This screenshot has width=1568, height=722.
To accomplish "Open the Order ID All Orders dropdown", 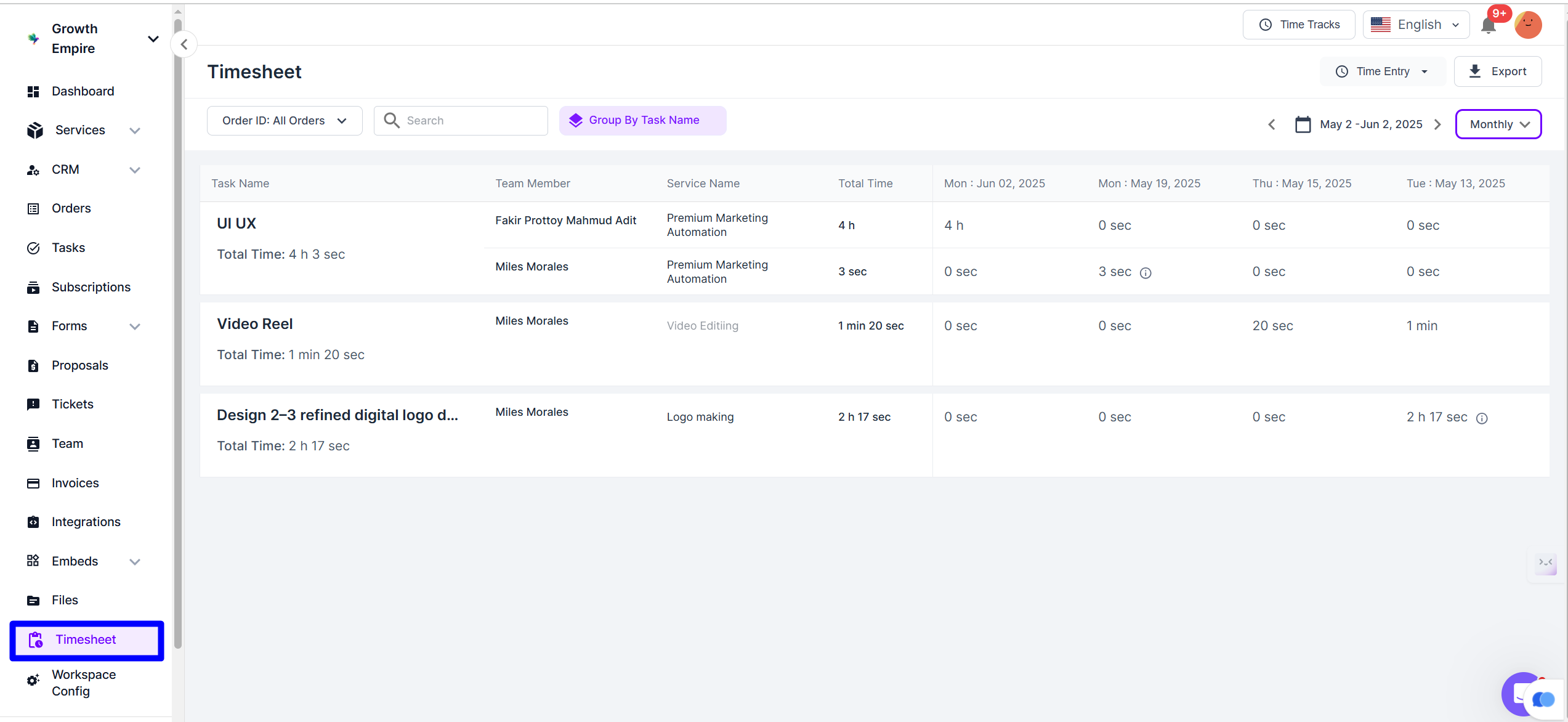I will click(285, 121).
